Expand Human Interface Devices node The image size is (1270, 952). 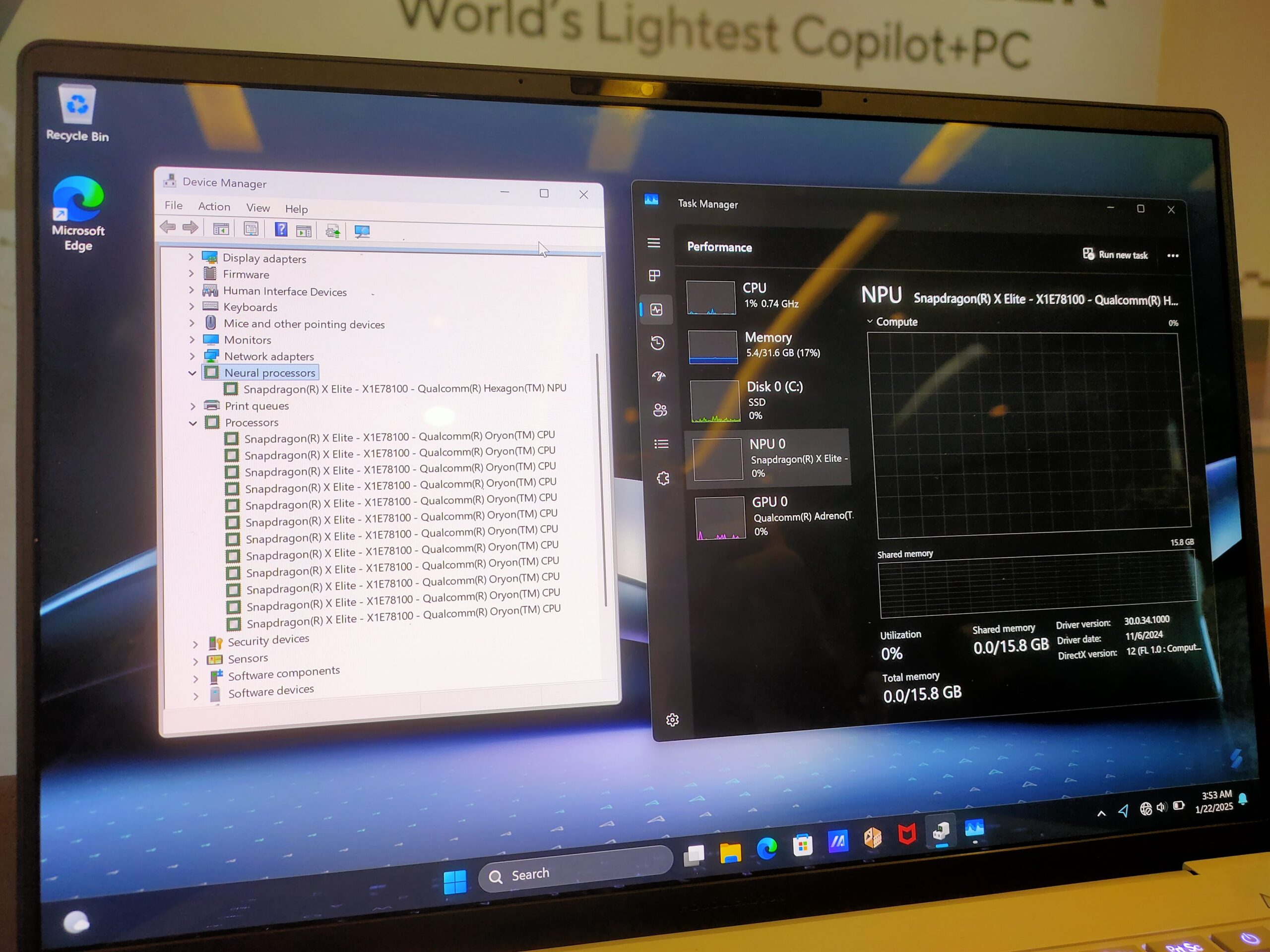point(191,291)
